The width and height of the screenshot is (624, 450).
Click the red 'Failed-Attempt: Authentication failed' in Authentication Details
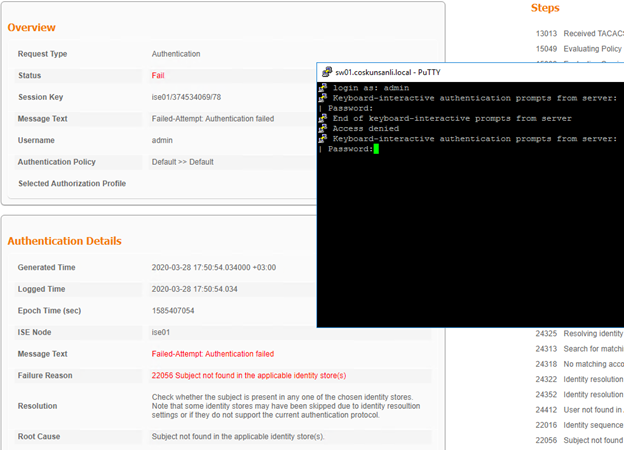pyautogui.click(x=213, y=354)
